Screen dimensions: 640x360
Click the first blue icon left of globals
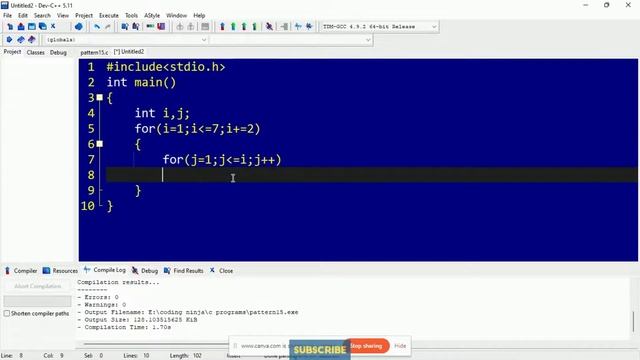pyautogui.click(x=9, y=40)
